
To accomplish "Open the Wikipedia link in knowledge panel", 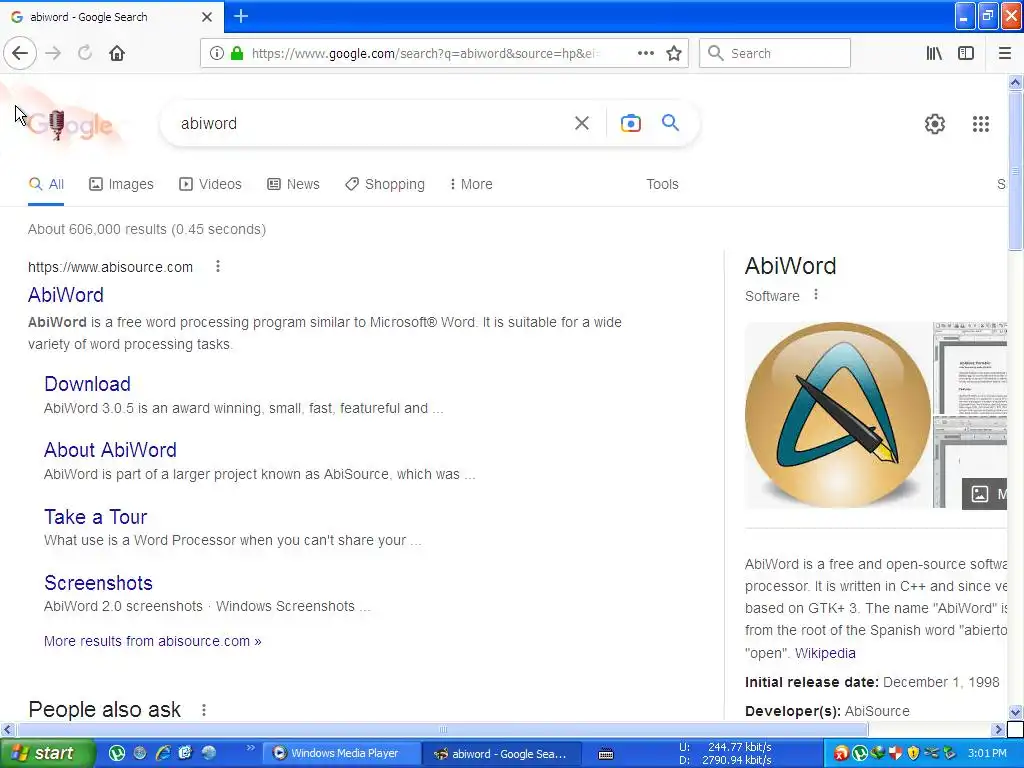I will (x=825, y=653).
